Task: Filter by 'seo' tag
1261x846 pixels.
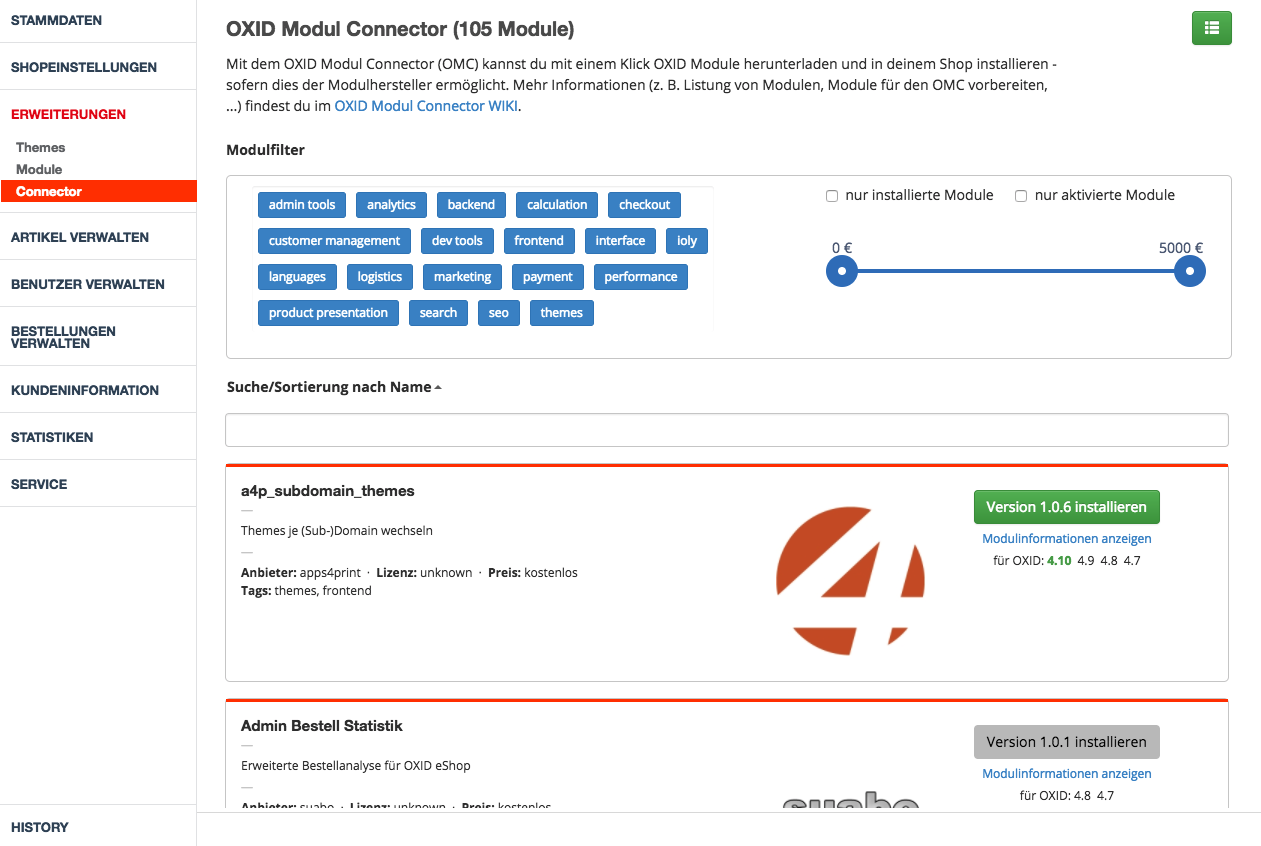Action: (499, 313)
